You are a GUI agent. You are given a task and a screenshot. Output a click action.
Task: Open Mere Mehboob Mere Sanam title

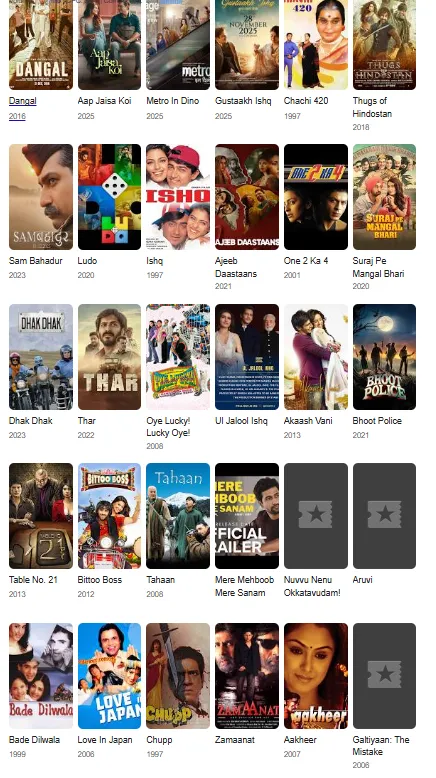pyautogui.click(x=245, y=586)
